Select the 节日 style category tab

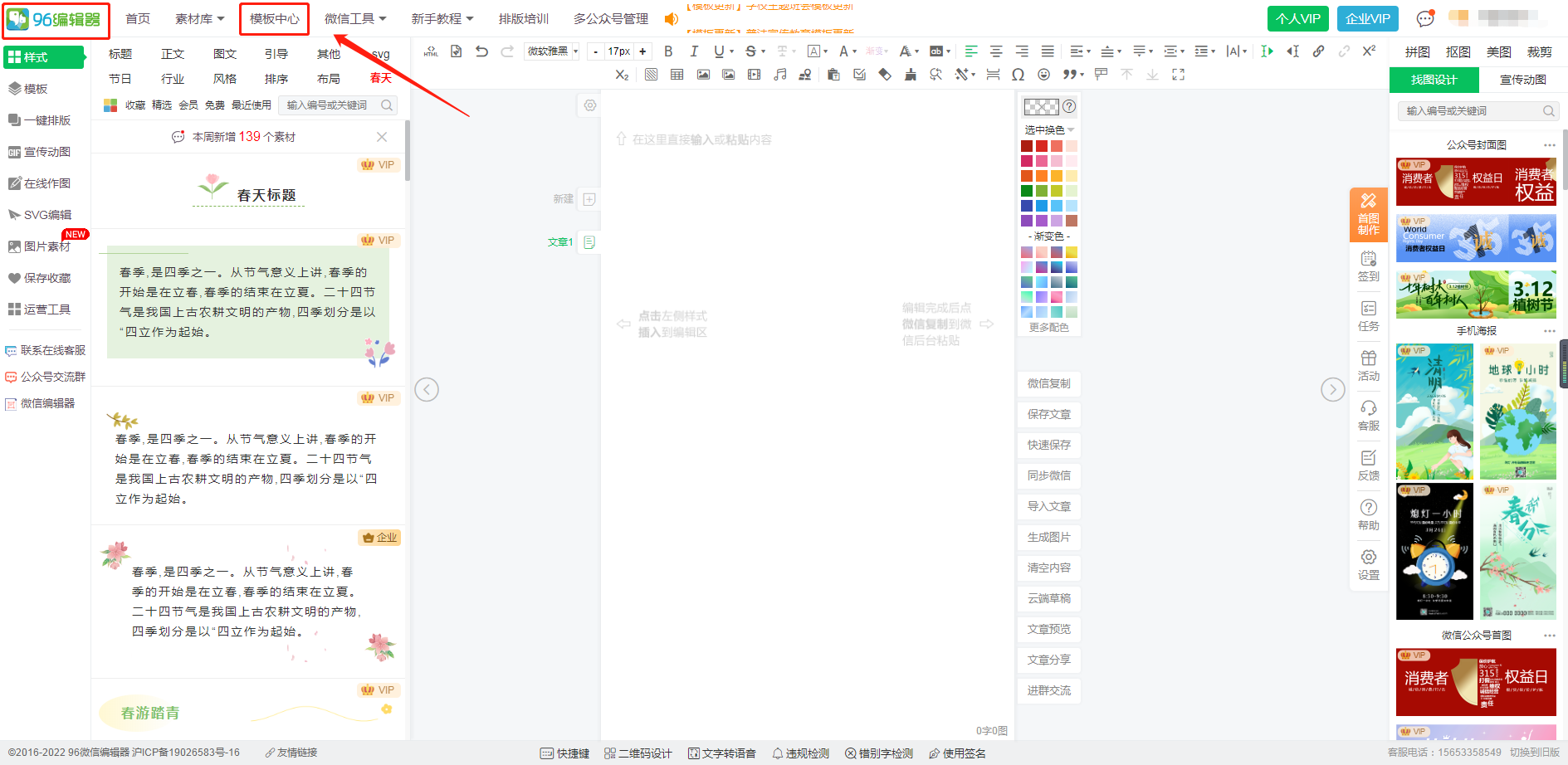(120, 79)
